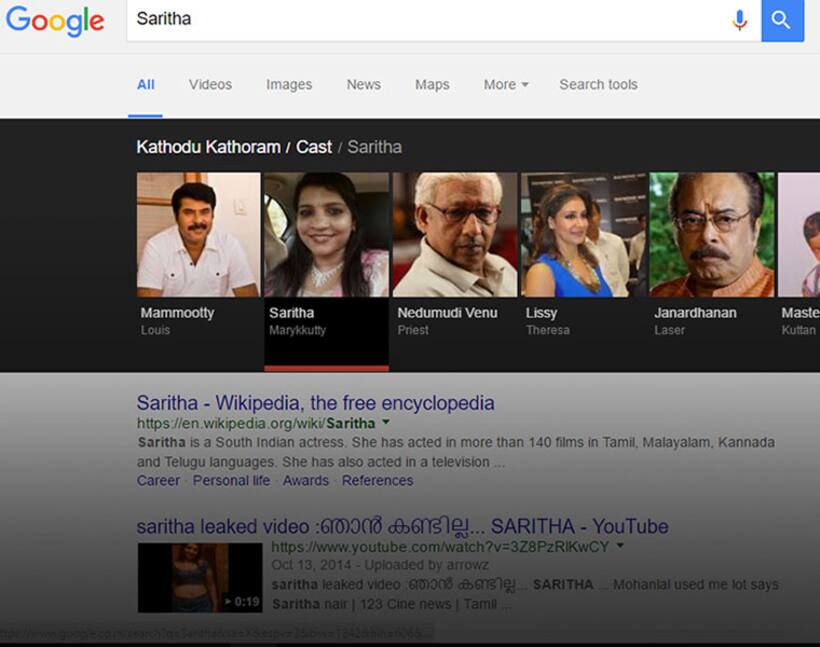
Task: Select Mammootty cast photo
Action: pyautogui.click(x=198, y=235)
